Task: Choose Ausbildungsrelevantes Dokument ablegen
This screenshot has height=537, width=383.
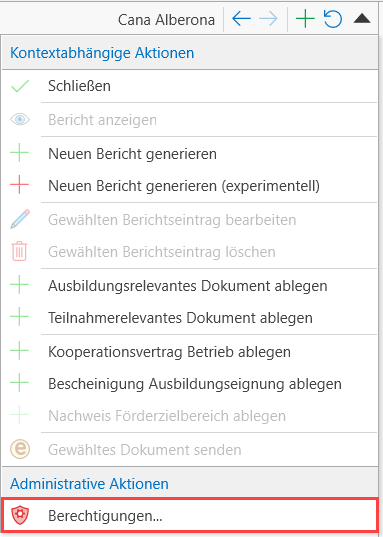Action: [189, 286]
